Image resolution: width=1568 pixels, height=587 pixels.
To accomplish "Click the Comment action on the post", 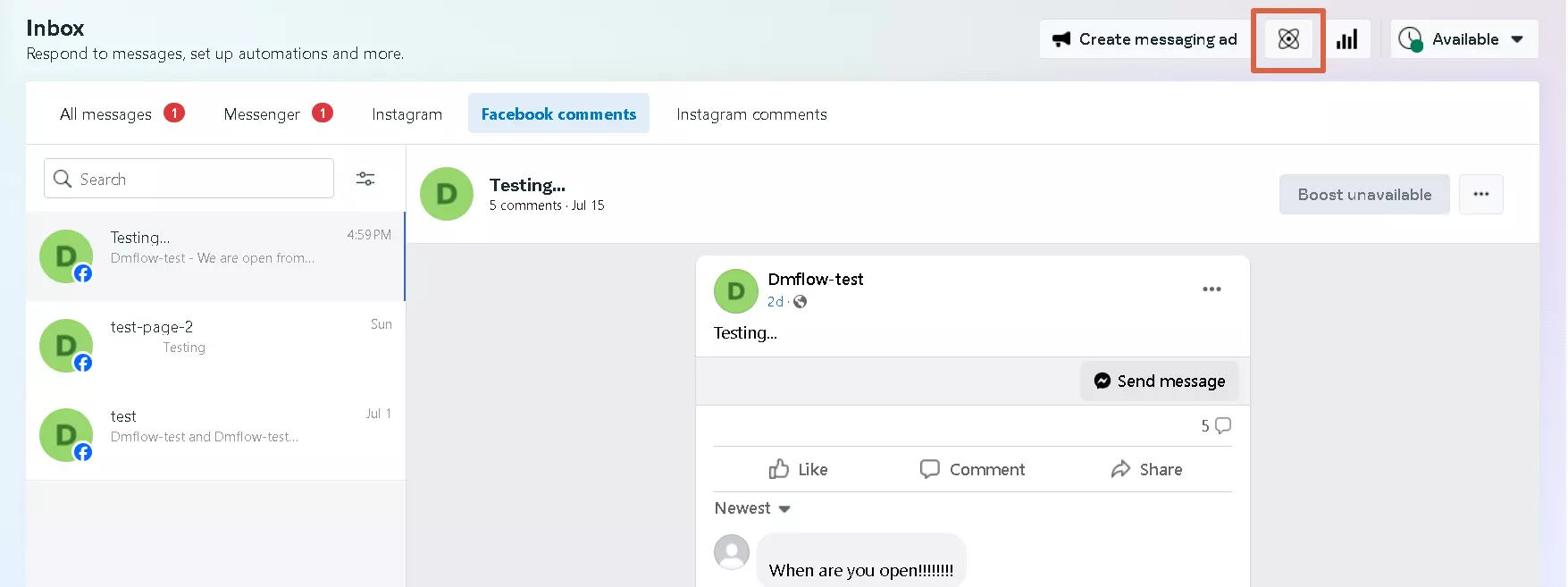I will click(x=972, y=469).
